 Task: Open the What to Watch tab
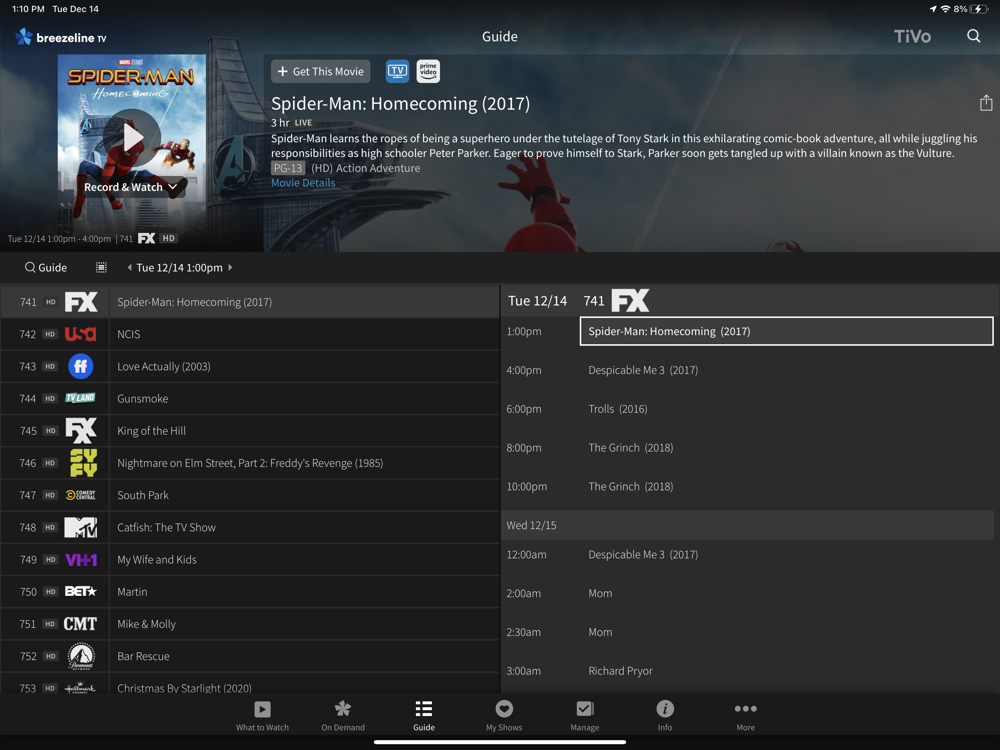[x=262, y=716]
